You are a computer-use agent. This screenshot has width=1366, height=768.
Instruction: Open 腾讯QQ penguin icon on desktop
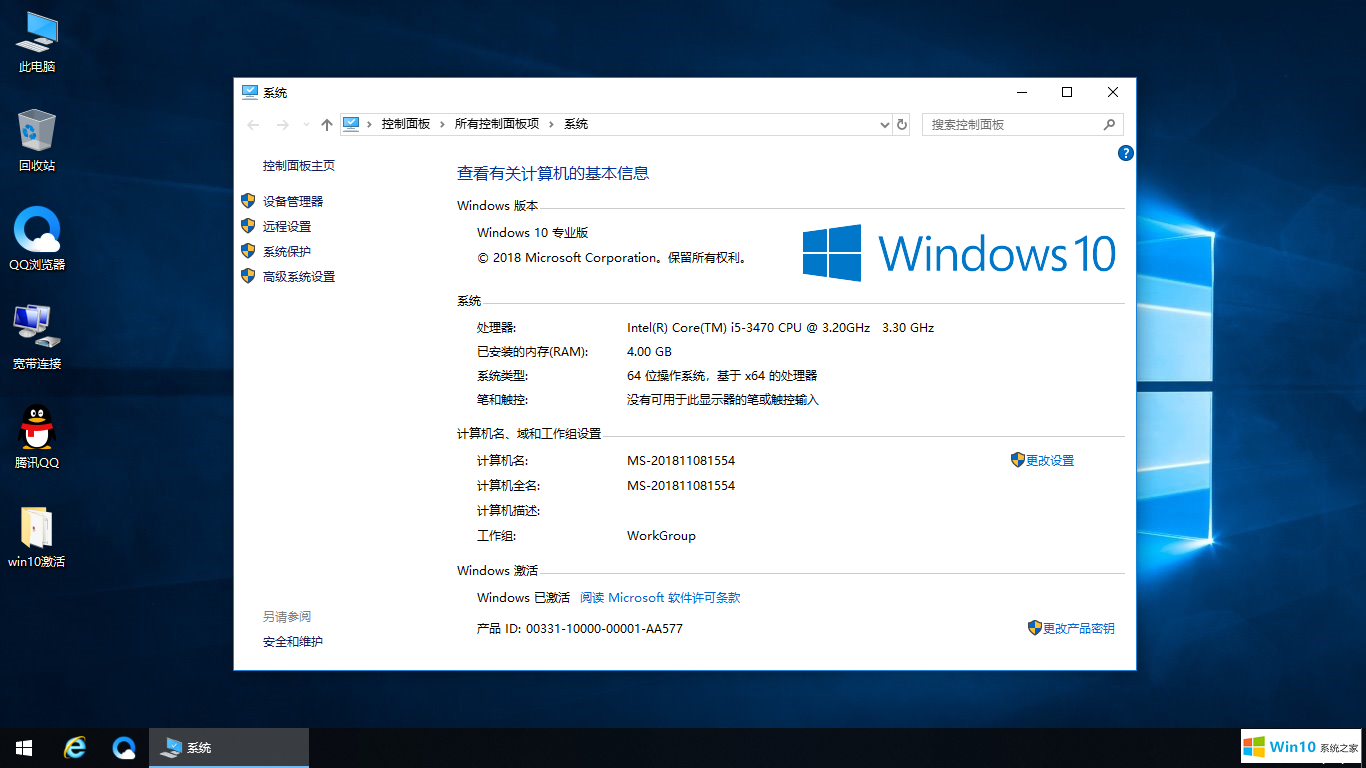point(37,437)
